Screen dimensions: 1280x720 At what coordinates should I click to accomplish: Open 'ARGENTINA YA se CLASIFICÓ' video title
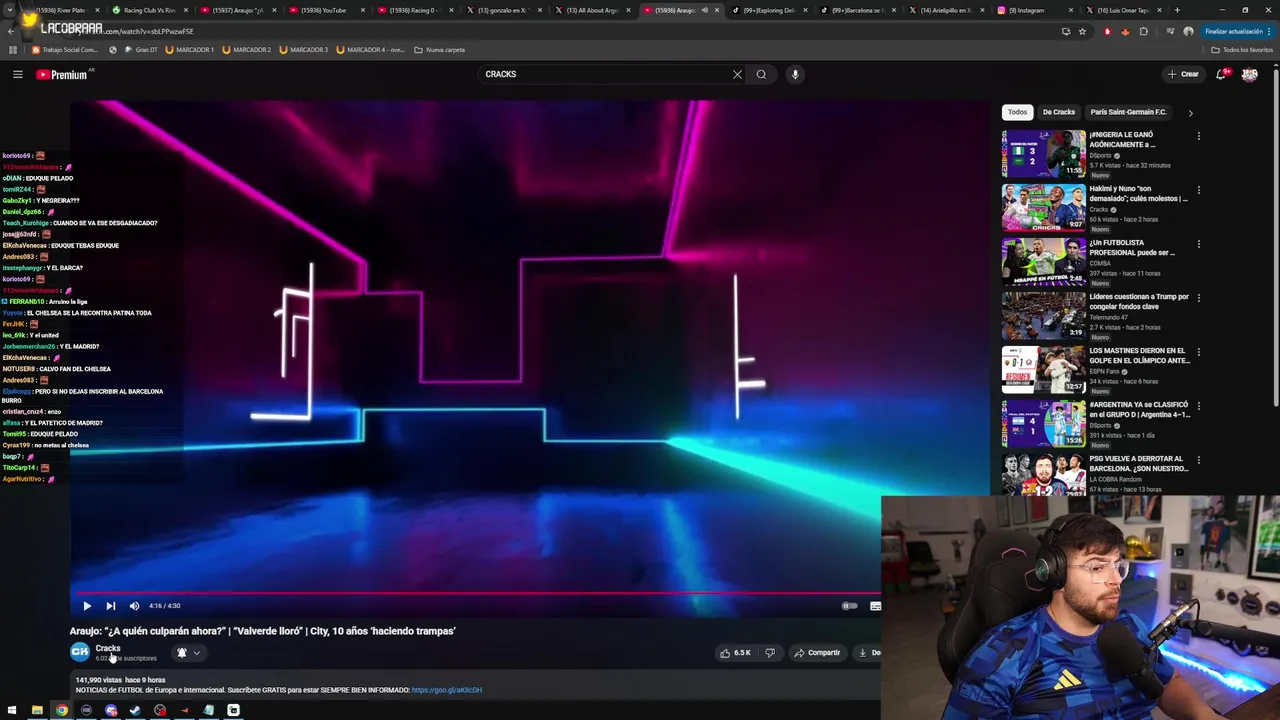(x=1139, y=409)
